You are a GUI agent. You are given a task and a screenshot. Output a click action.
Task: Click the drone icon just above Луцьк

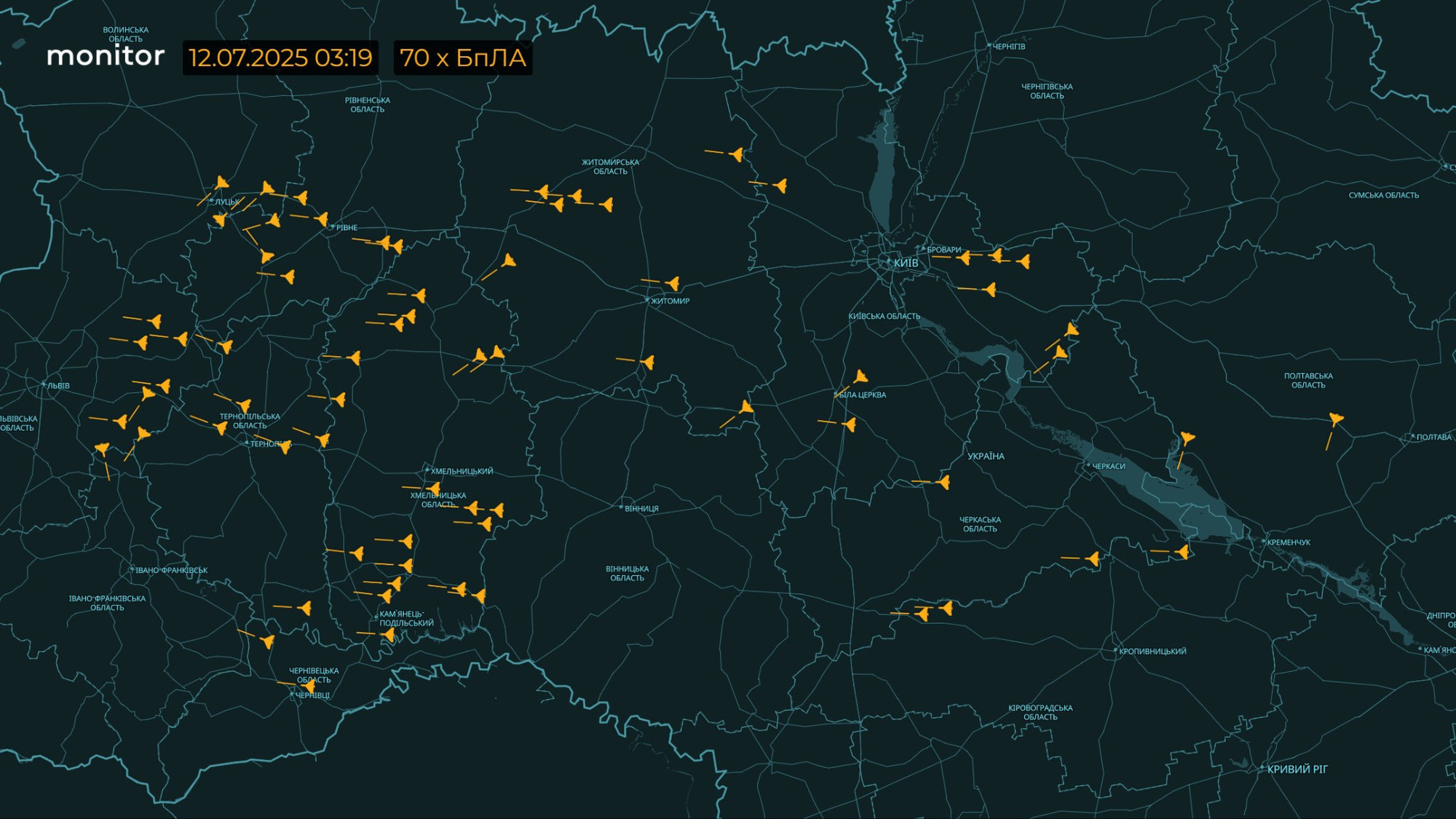[x=222, y=183]
